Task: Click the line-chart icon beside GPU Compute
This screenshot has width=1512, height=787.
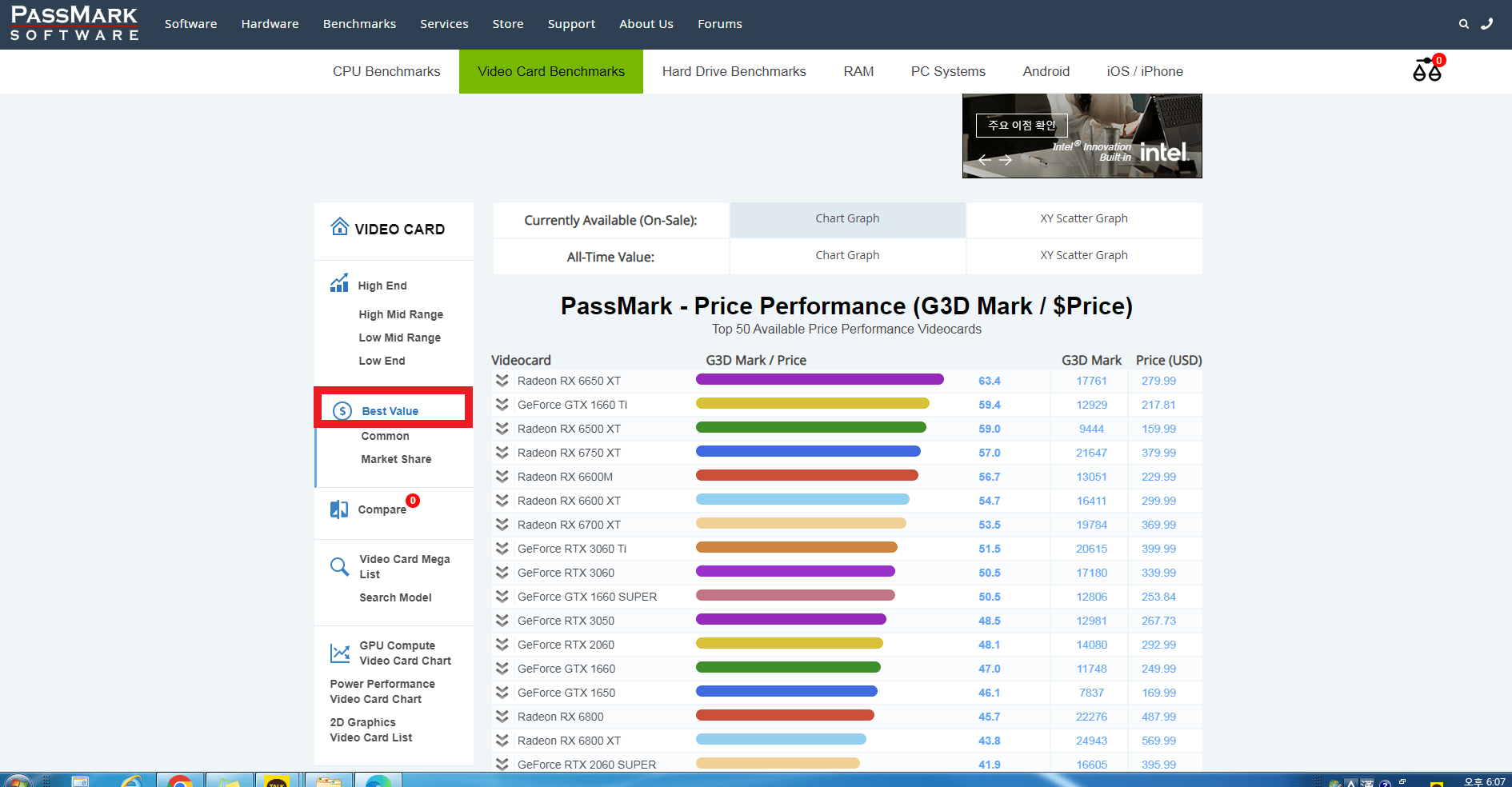Action: pos(340,653)
